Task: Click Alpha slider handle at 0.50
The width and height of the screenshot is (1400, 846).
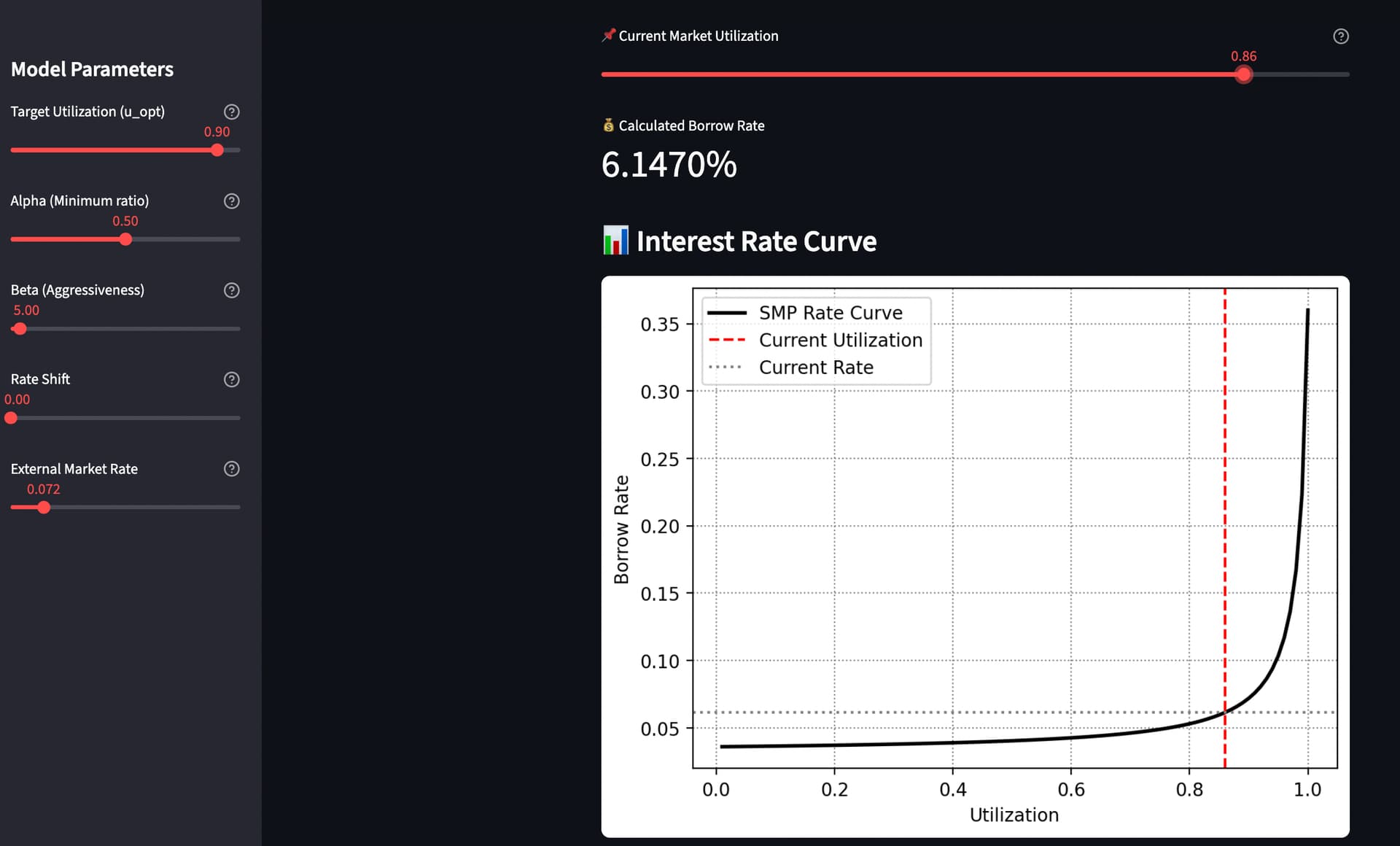Action: pyautogui.click(x=125, y=239)
